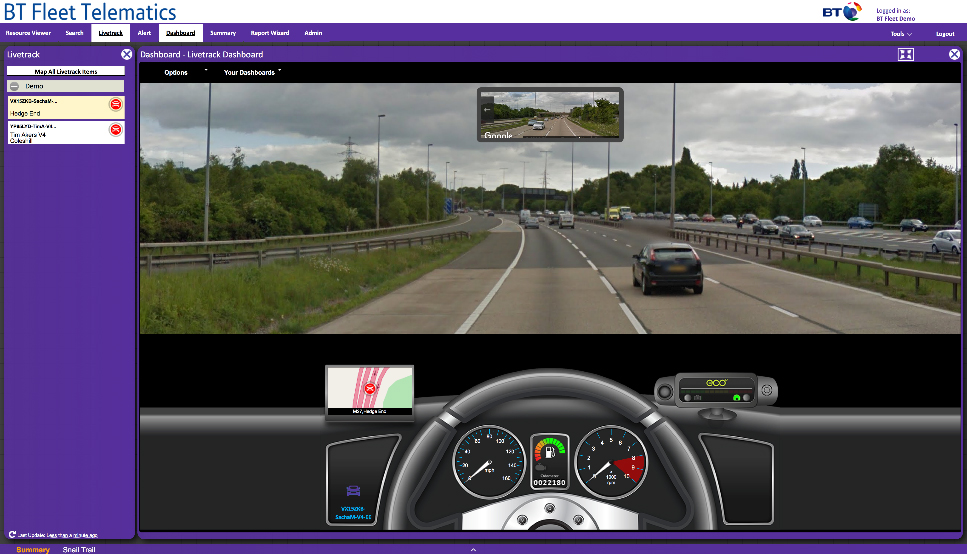Viewport: 967px width, 554px height.
Task: Click the BT logo in the header
Action: click(842, 12)
